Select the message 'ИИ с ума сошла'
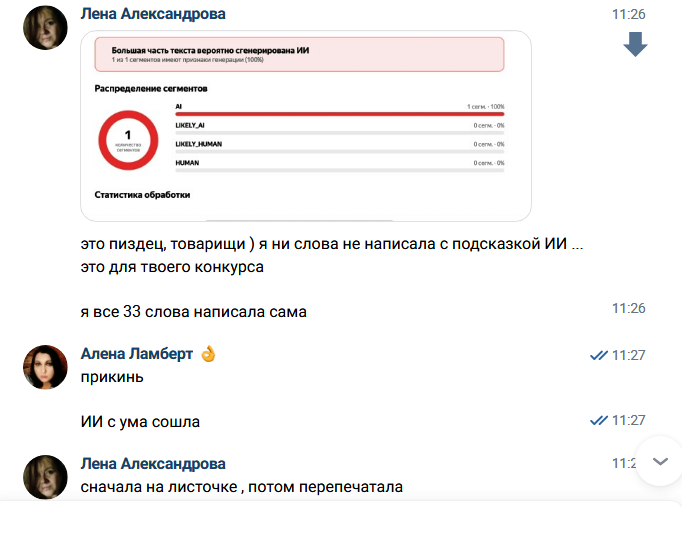 pos(140,422)
